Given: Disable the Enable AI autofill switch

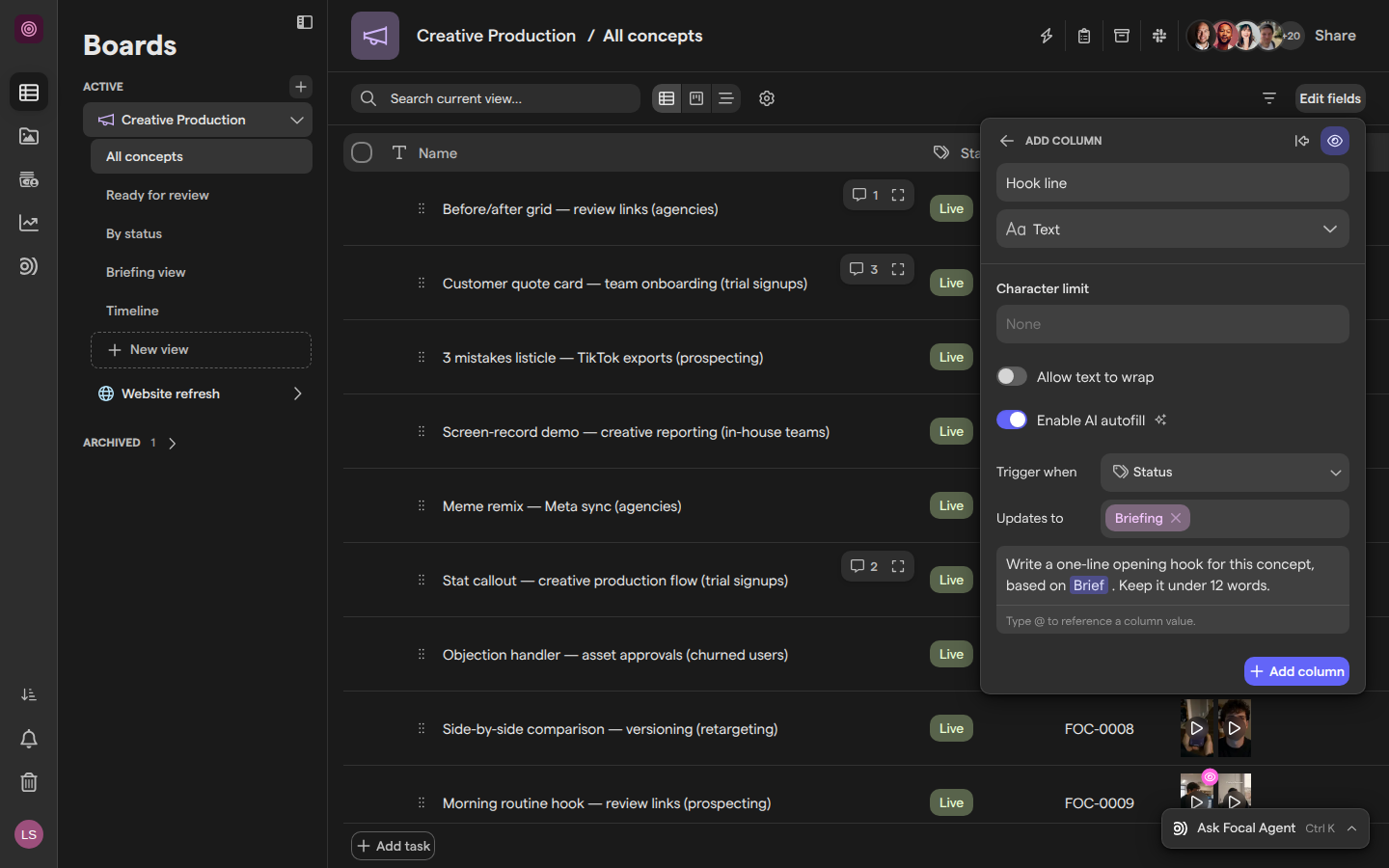Looking at the screenshot, I should tap(1012, 420).
